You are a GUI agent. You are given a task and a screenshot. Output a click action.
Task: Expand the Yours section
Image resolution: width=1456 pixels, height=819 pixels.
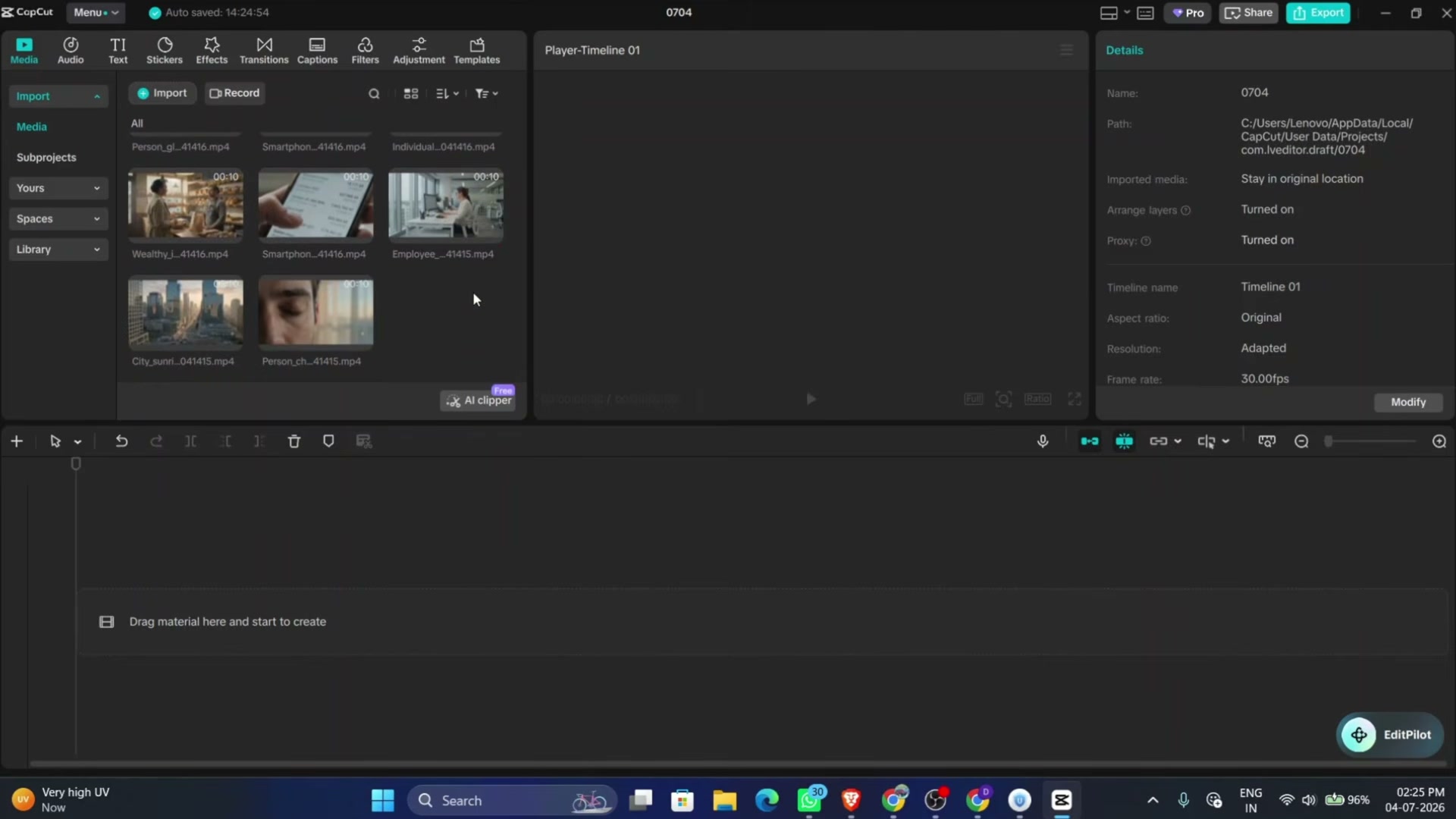coord(58,188)
